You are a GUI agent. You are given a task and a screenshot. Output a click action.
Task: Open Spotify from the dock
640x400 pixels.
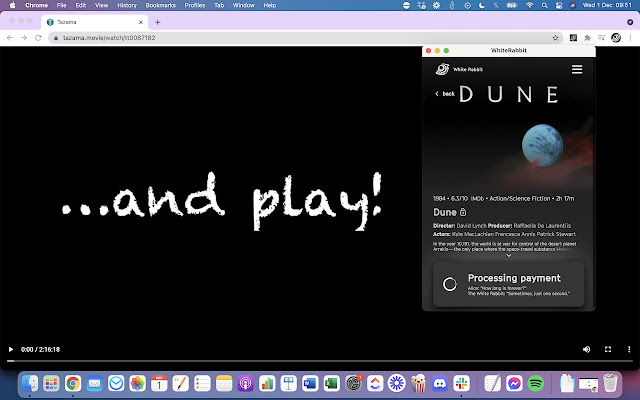(535, 383)
